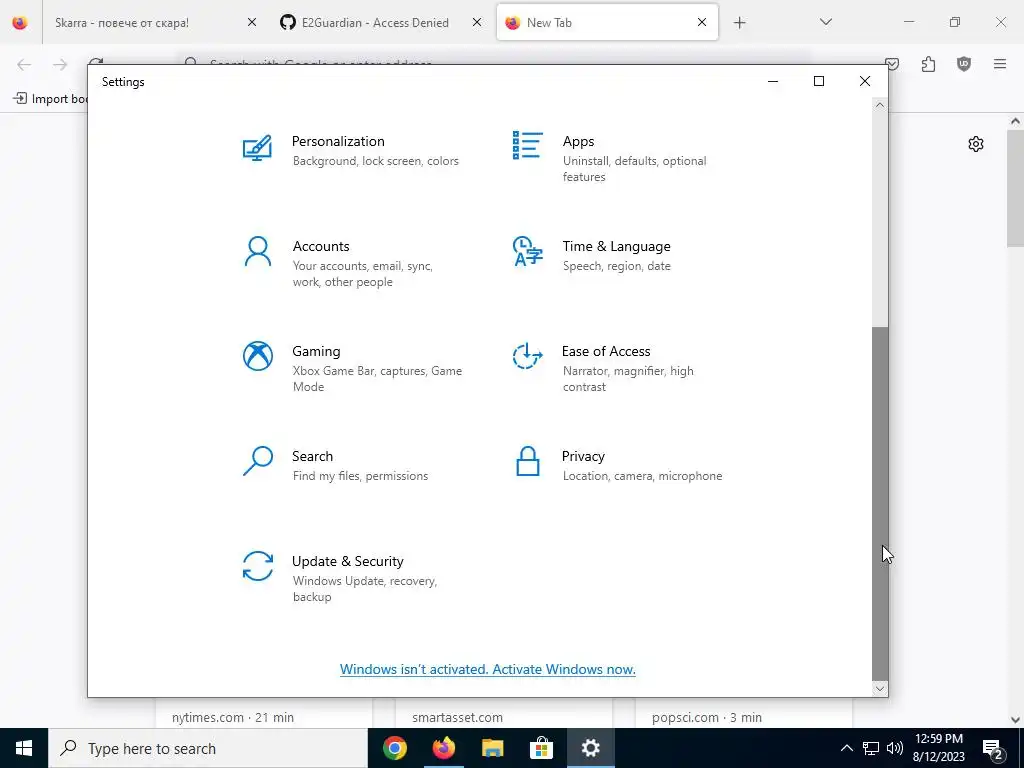The height and width of the screenshot is (768, 1024).
Task: Open Microsoft Store from the taskbar
Action: click(541, 748)
